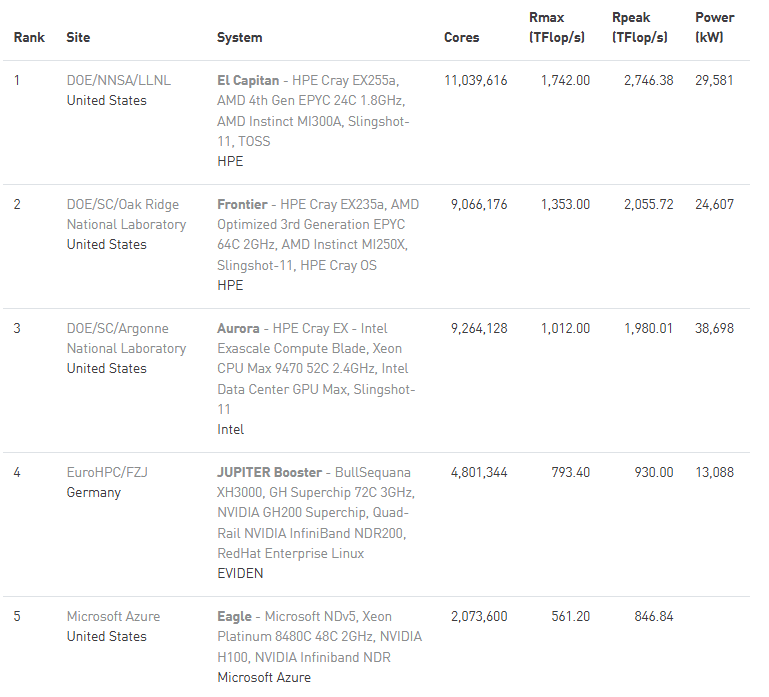The width and height of the screenshot is (769, 697).
Task: Open the Microsoft Azure site link
Action: click(113, 616)
